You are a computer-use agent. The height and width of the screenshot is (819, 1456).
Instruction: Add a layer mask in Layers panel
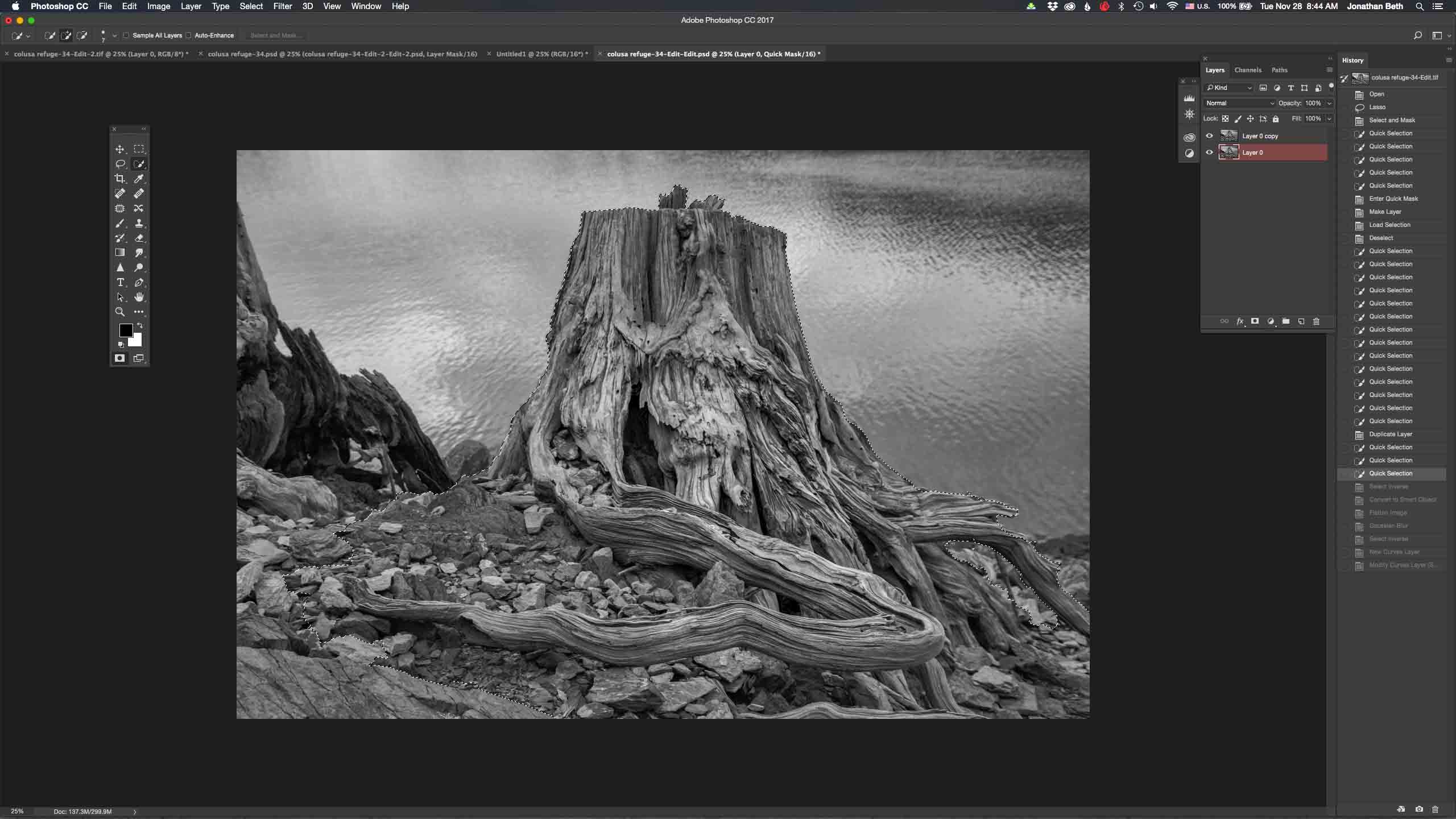click(1255, 321)
